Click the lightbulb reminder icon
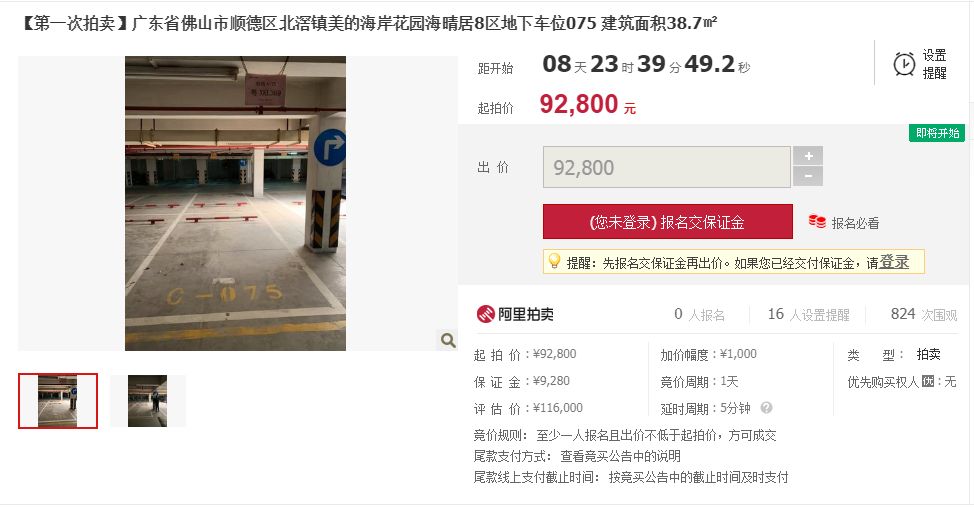Viewport: 974px width, 508px height. [x=554, y=261]
